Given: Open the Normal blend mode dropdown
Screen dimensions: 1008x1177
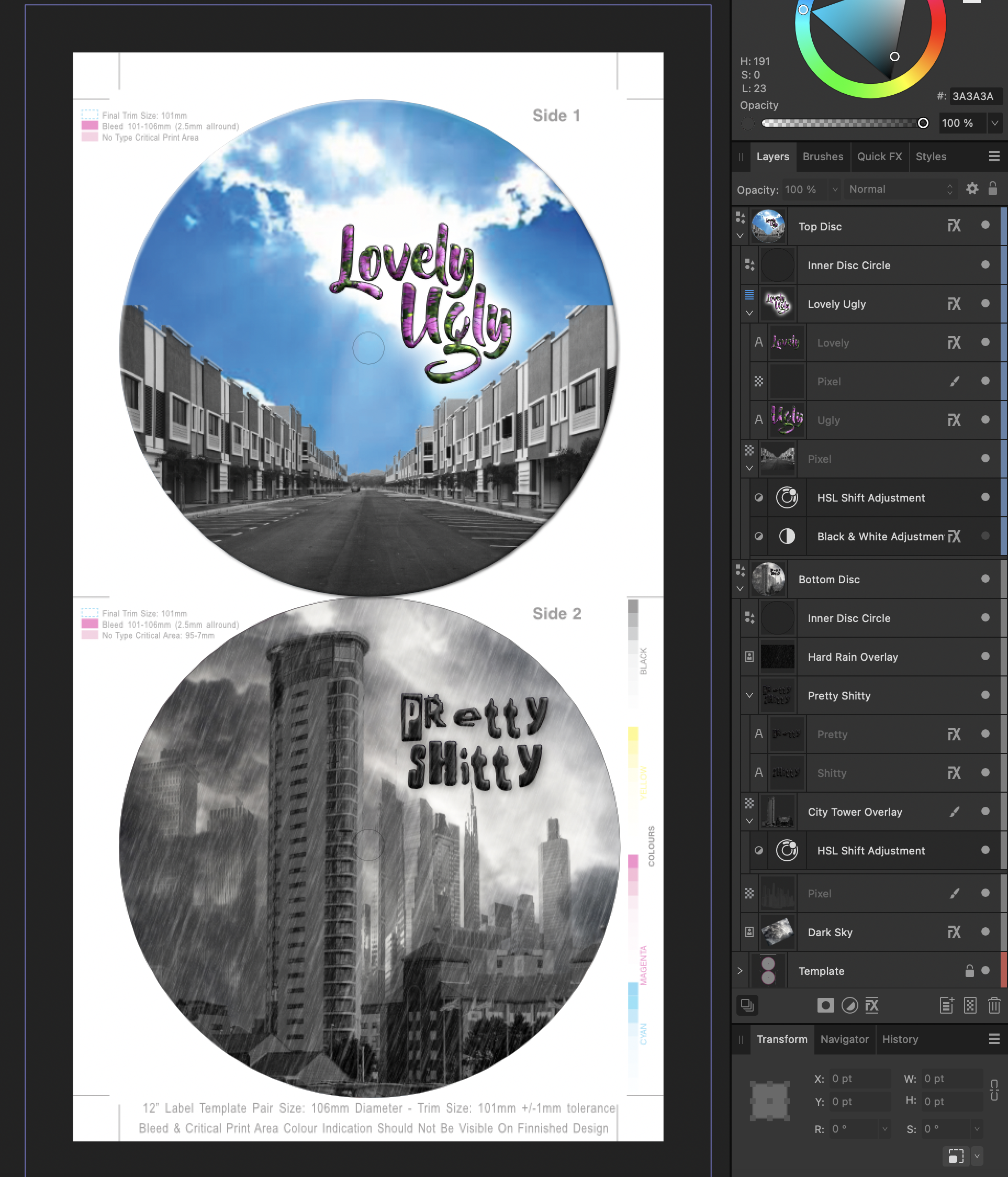Looking at the screenshot, I should [901, 189].
